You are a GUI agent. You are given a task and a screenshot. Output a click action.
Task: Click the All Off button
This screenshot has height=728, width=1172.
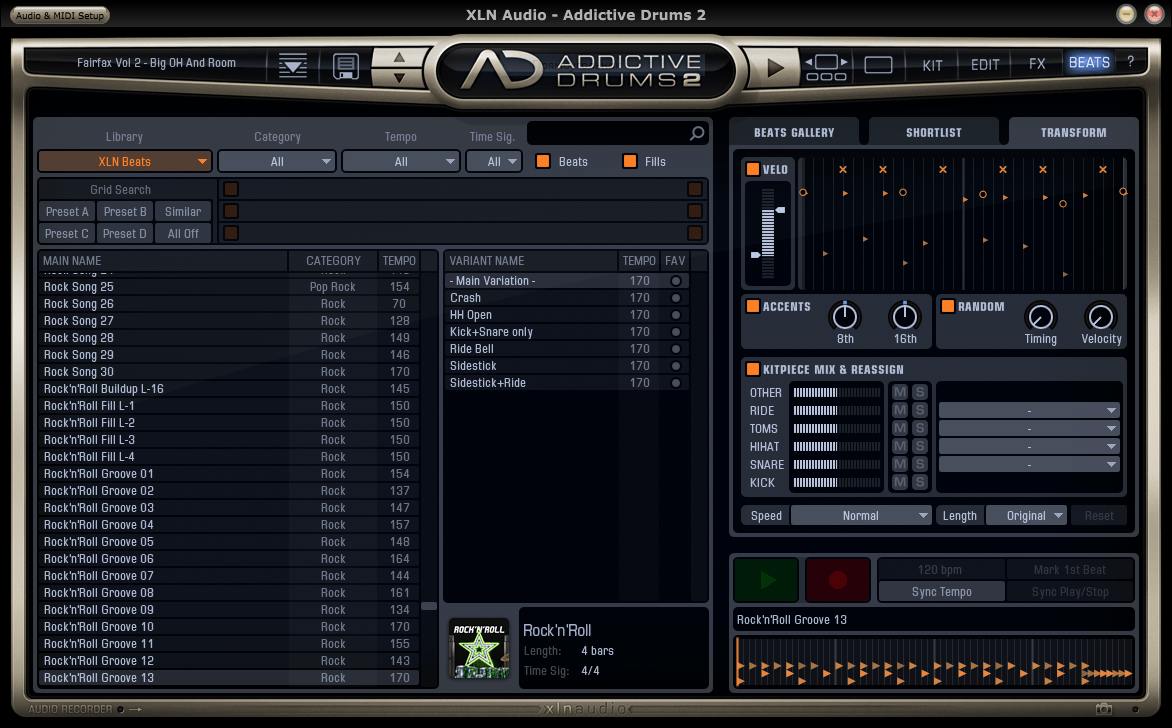pyautogui.click(x=183, y=233)
